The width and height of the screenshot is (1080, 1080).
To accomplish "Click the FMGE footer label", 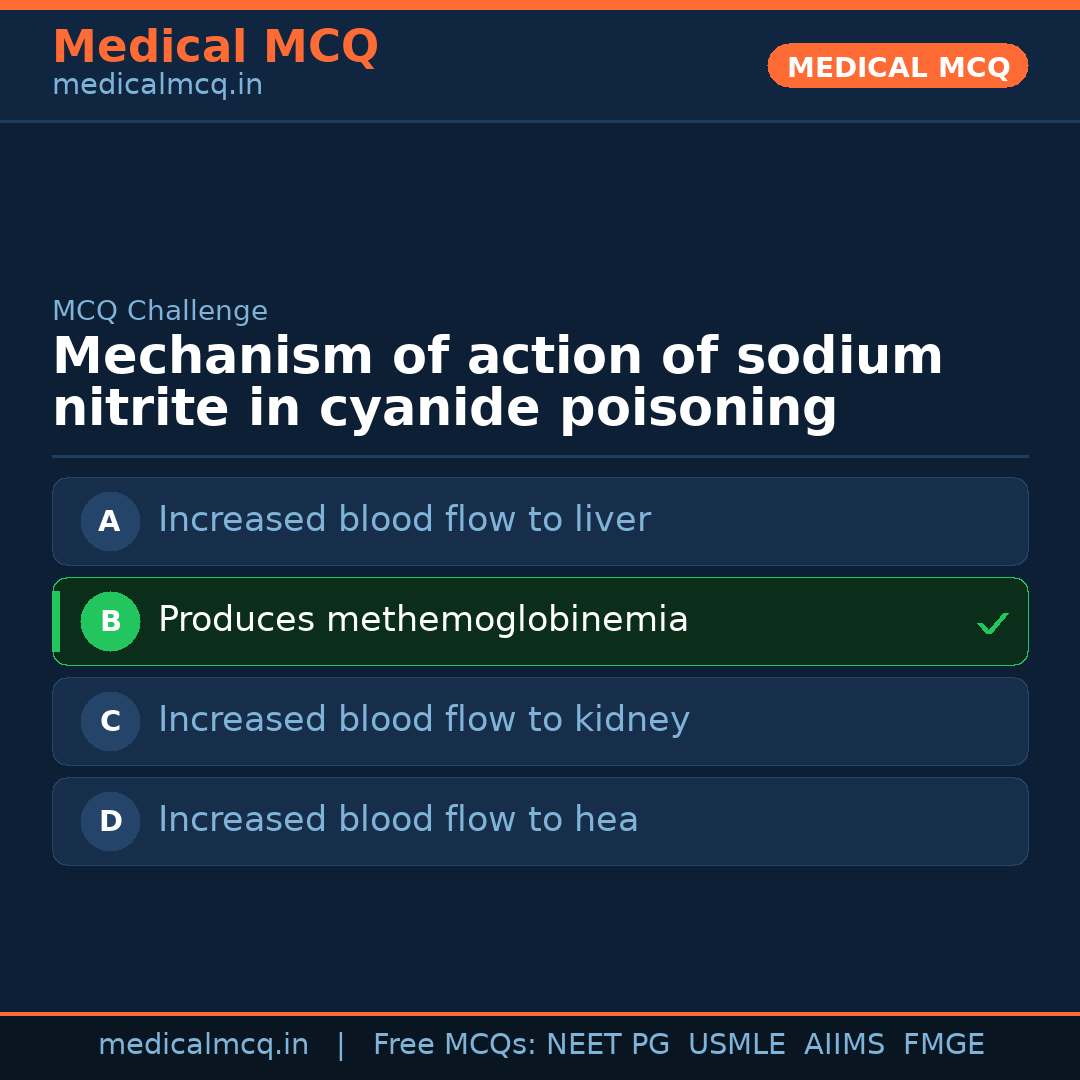I will (943, 1045).
